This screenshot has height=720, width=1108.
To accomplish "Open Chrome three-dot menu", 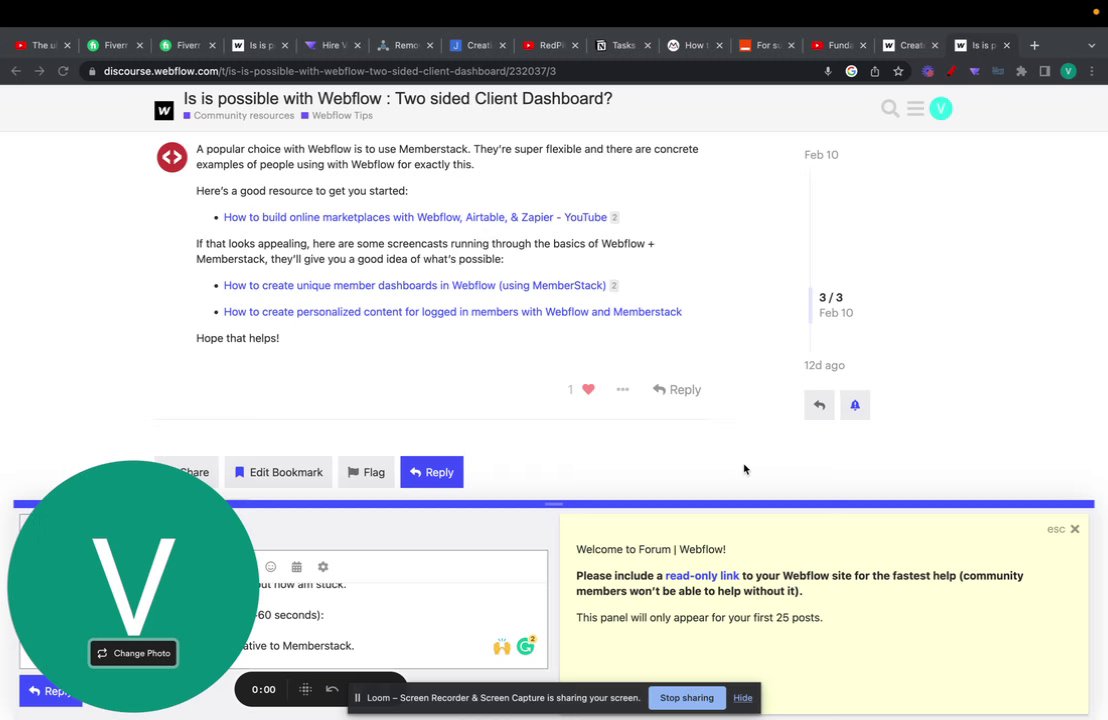I will coord(1092,71).
